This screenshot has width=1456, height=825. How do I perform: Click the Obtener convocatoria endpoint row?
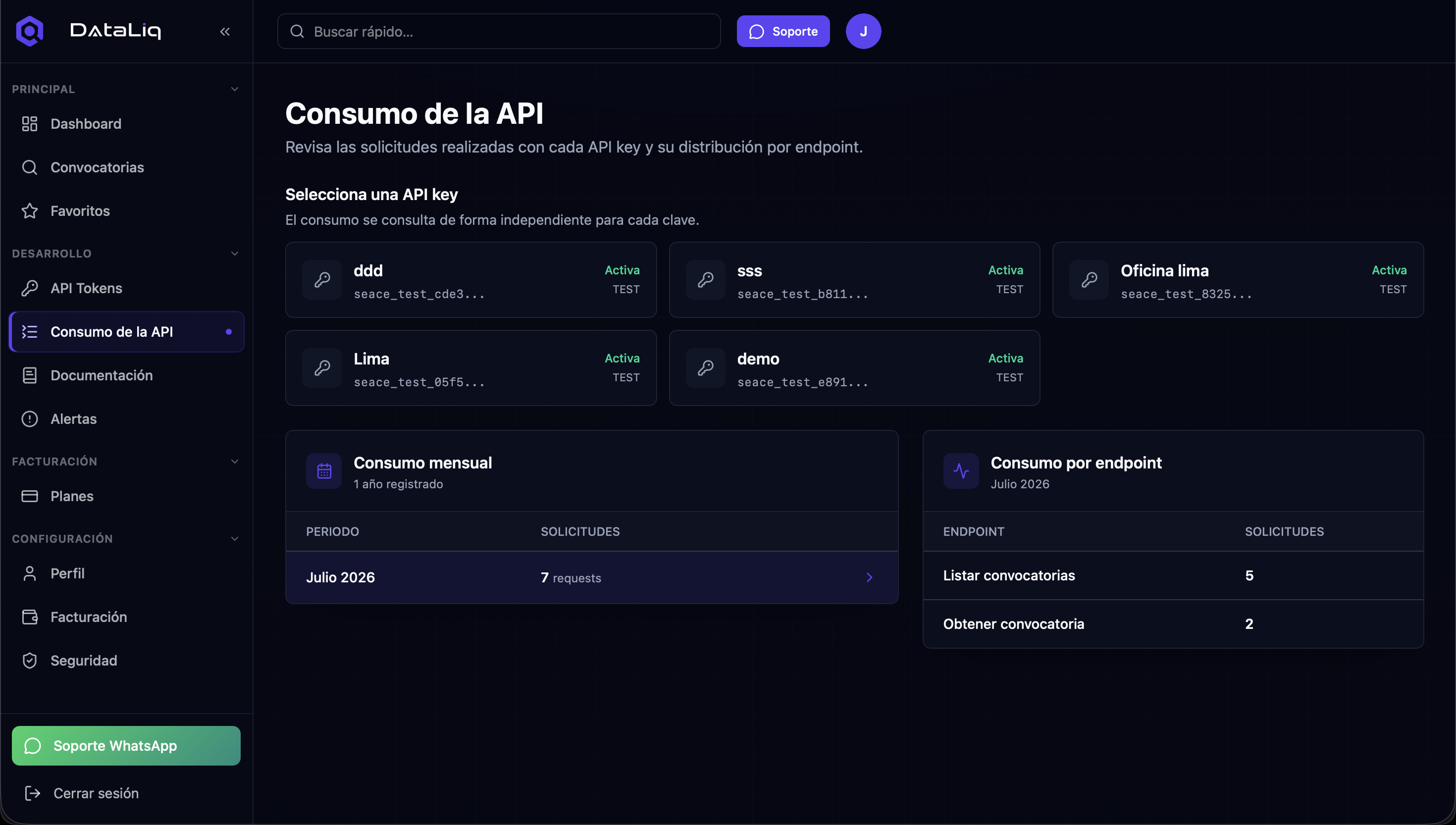click(1173, 624)
